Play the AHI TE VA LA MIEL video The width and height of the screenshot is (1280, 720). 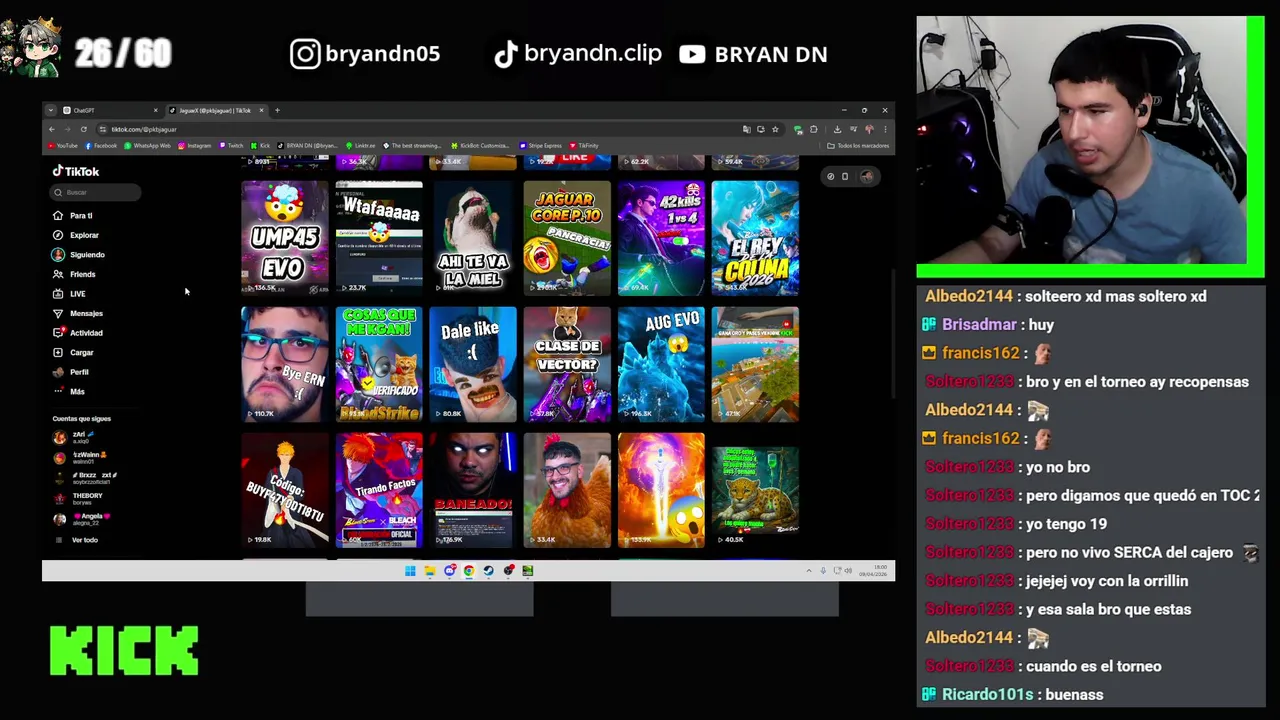[473, 238]
